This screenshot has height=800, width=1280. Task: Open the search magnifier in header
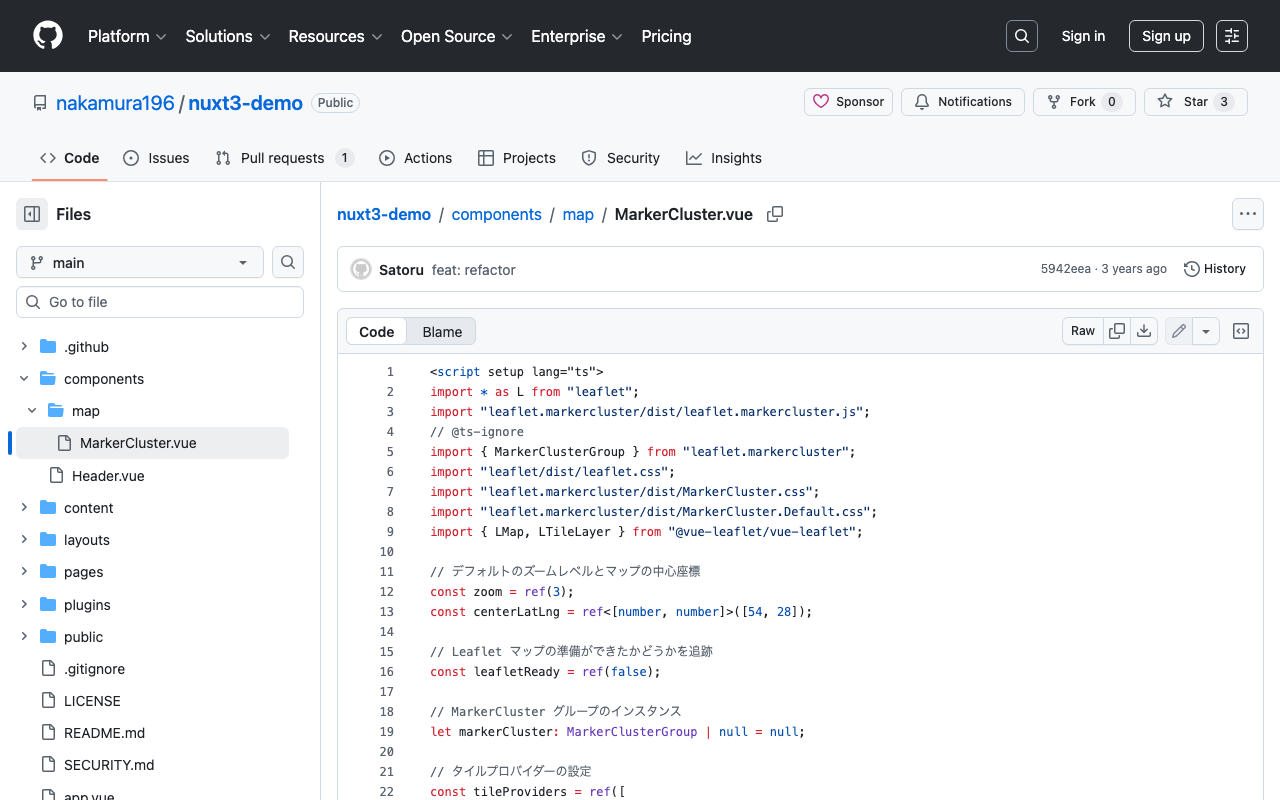click(x=1021, y=36)
